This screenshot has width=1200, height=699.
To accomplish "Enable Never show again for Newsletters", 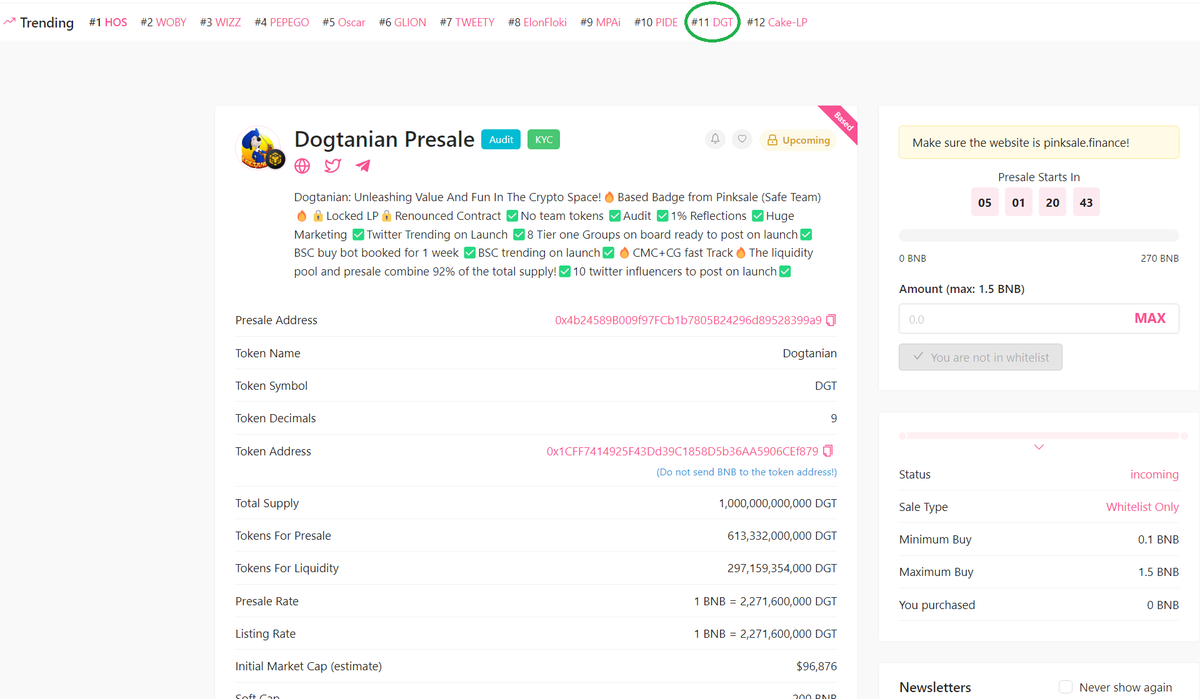I will point(1064,687).
